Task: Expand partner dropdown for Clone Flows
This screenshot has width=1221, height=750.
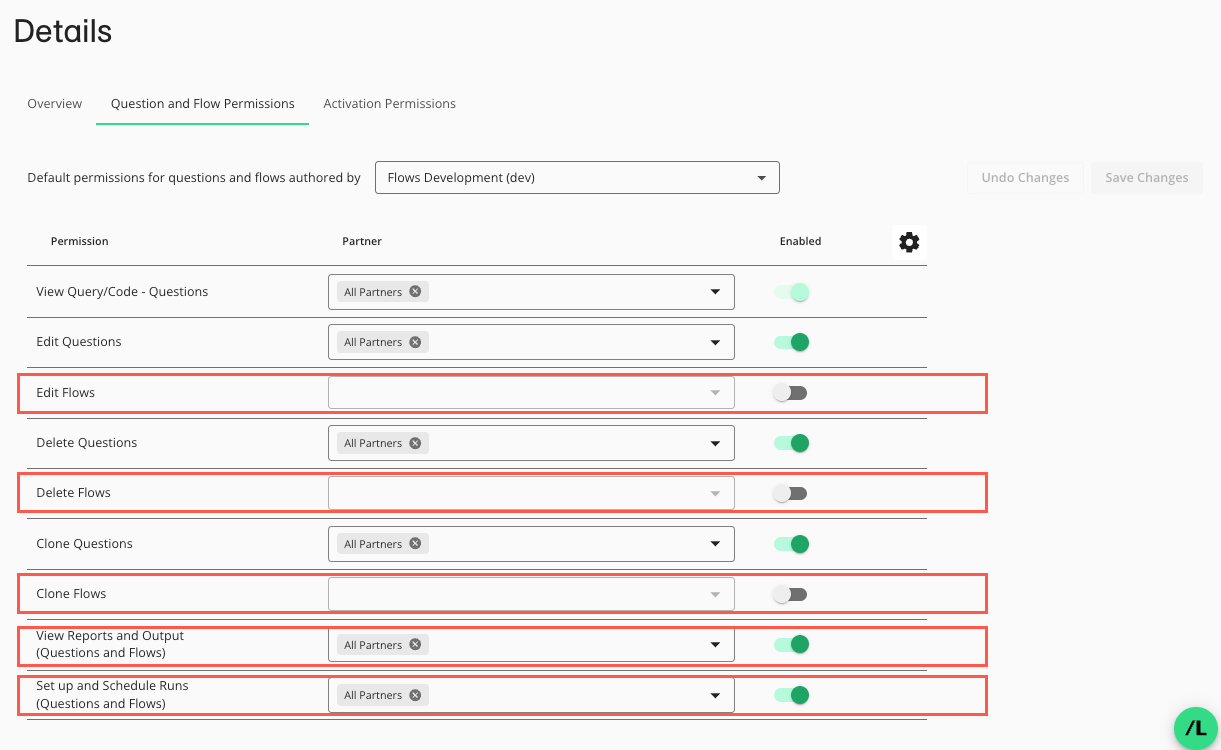Action: tap(715, 594)
